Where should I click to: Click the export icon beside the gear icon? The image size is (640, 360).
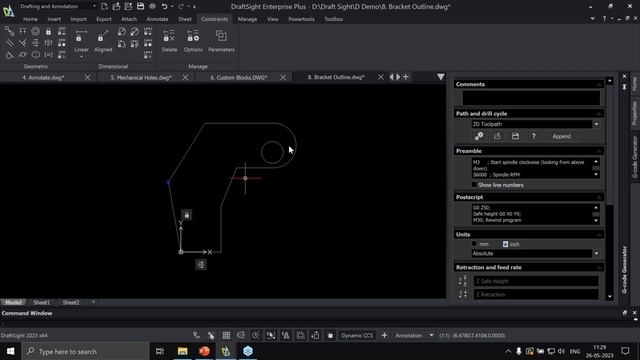point(497,136)
